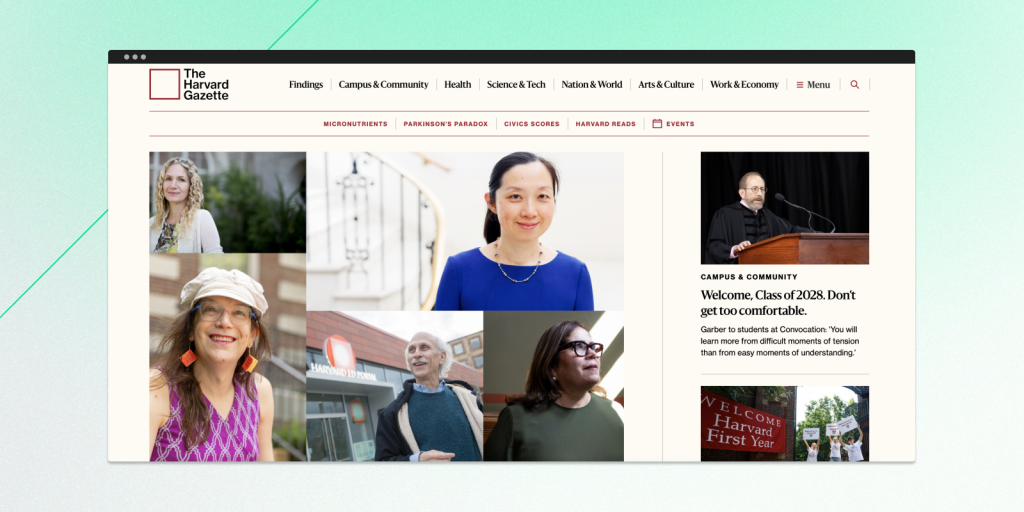Viewport: 1024px width, 512px height.
Task: Click the Campus & Community category label
Action: tap(749, 277)
